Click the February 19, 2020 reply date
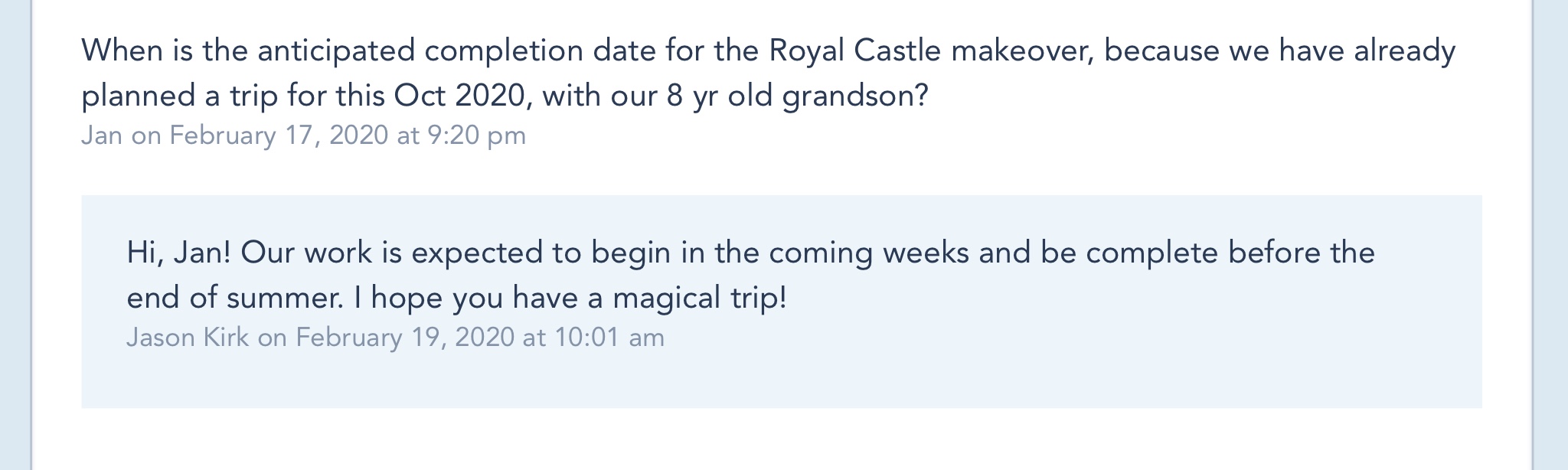 [405, 338]
